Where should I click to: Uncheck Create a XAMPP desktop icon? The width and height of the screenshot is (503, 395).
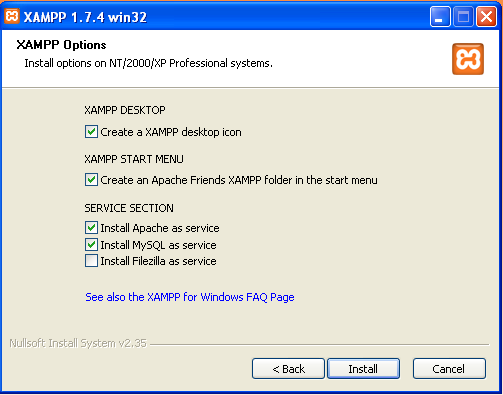click(x=91, y=132)
